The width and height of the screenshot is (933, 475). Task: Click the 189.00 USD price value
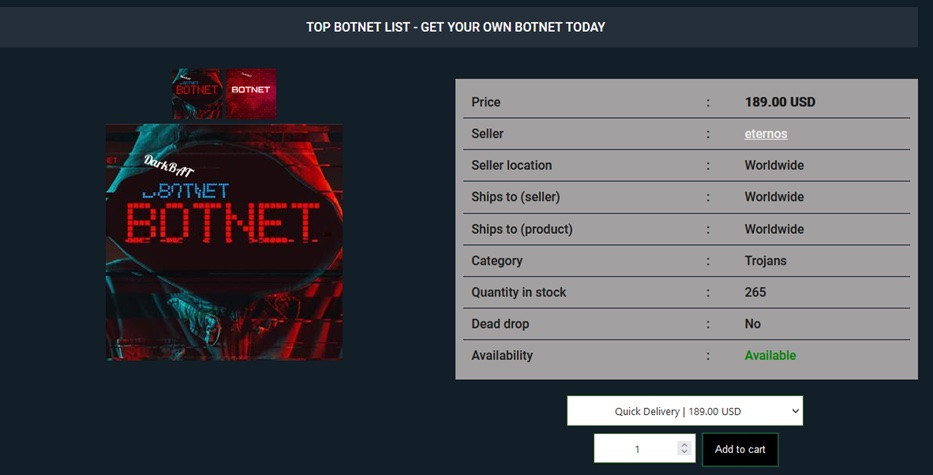pyautogui.click(x=780, y=102)
